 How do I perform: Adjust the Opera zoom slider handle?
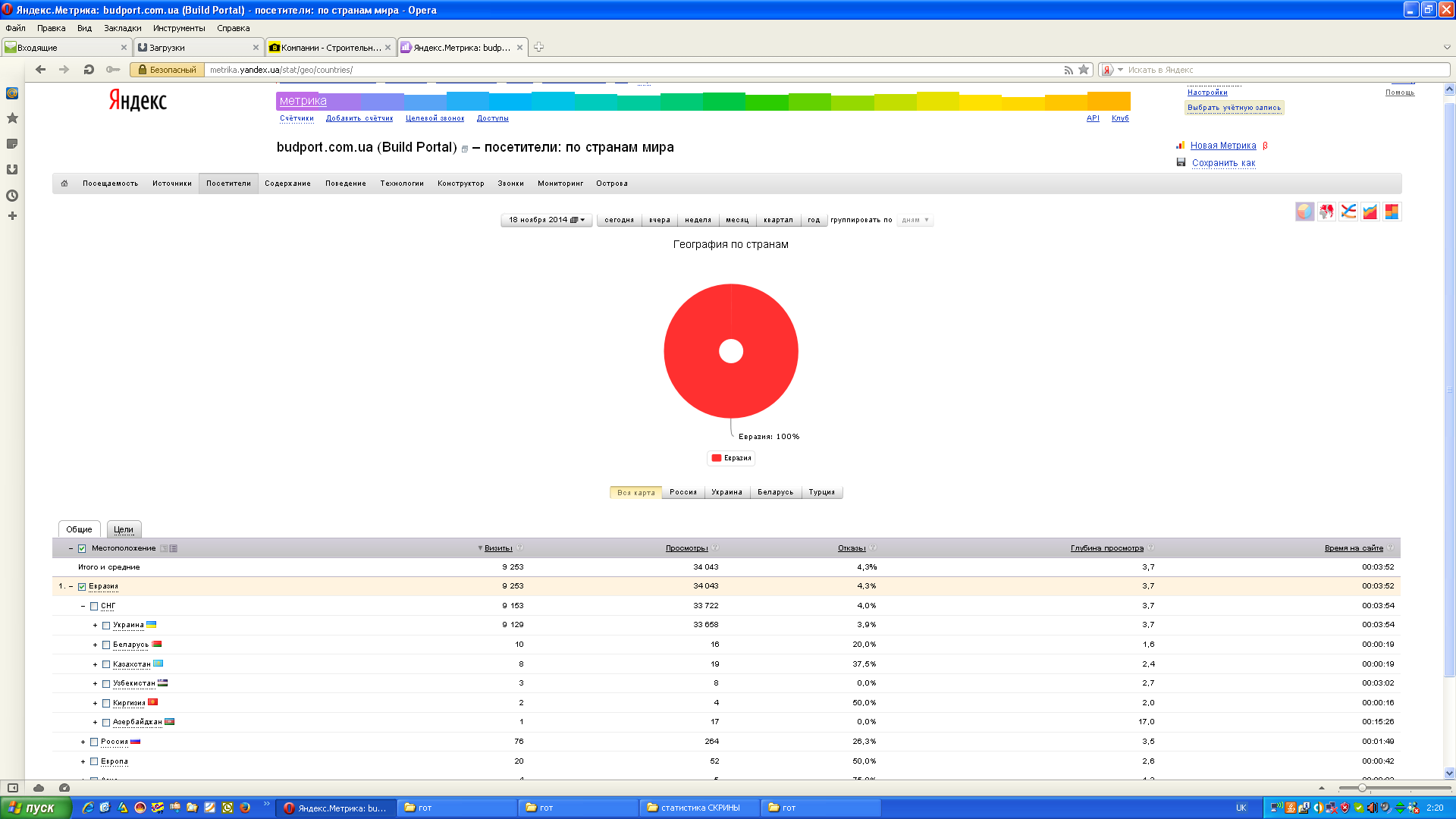tap(1362, 788)
